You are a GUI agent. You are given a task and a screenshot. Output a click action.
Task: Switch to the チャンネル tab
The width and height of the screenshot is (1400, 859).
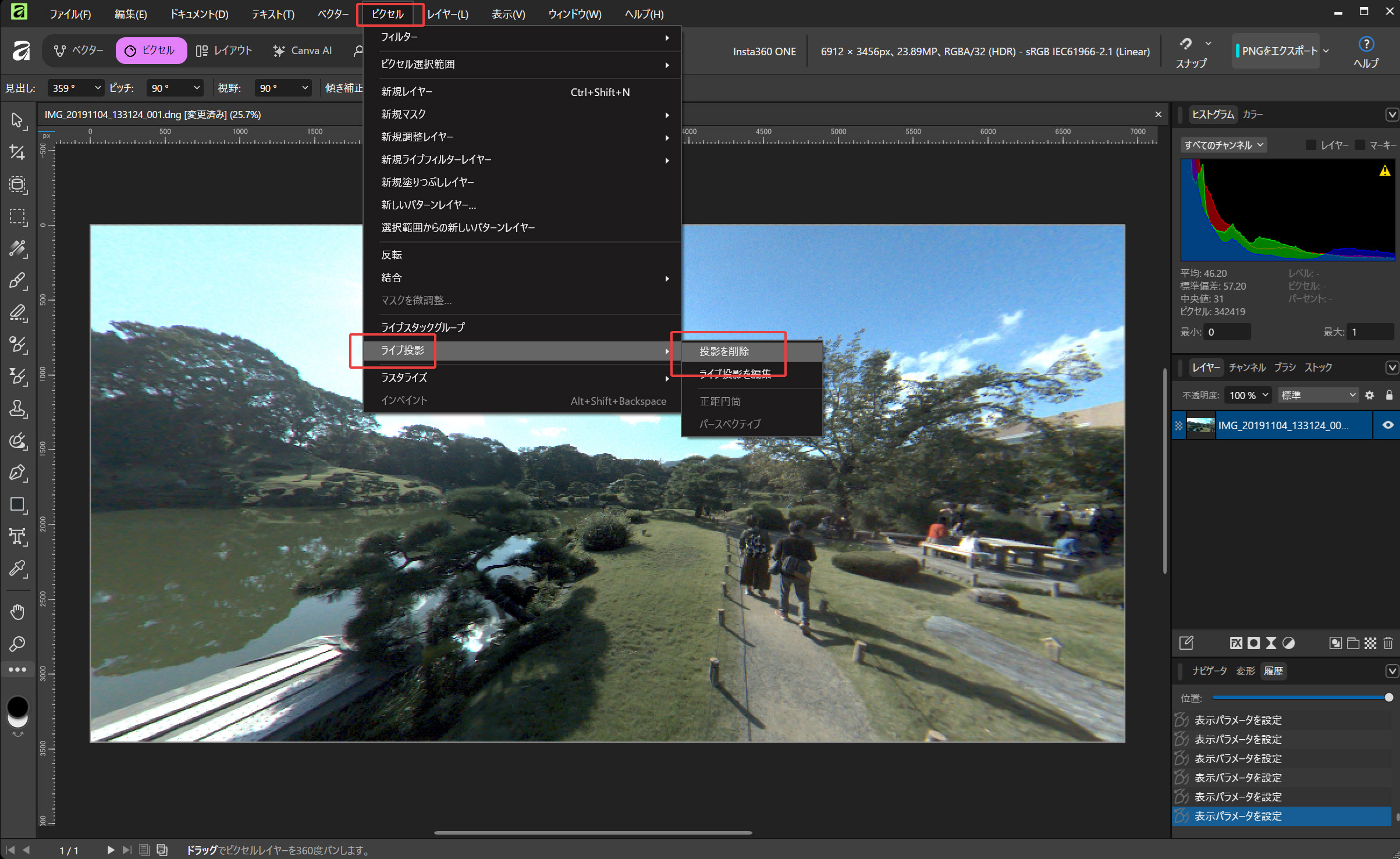coord(1246,367)
